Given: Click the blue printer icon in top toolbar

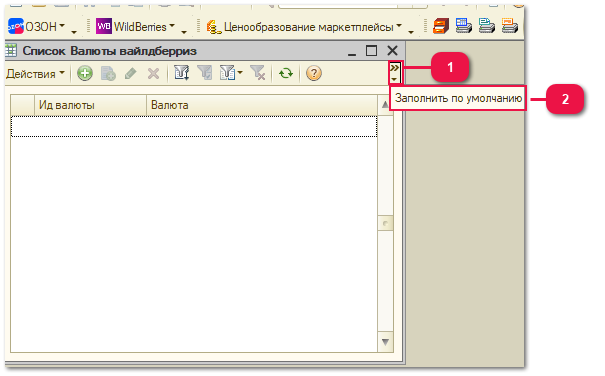Looking at the screenshot, I should point(463,26).
